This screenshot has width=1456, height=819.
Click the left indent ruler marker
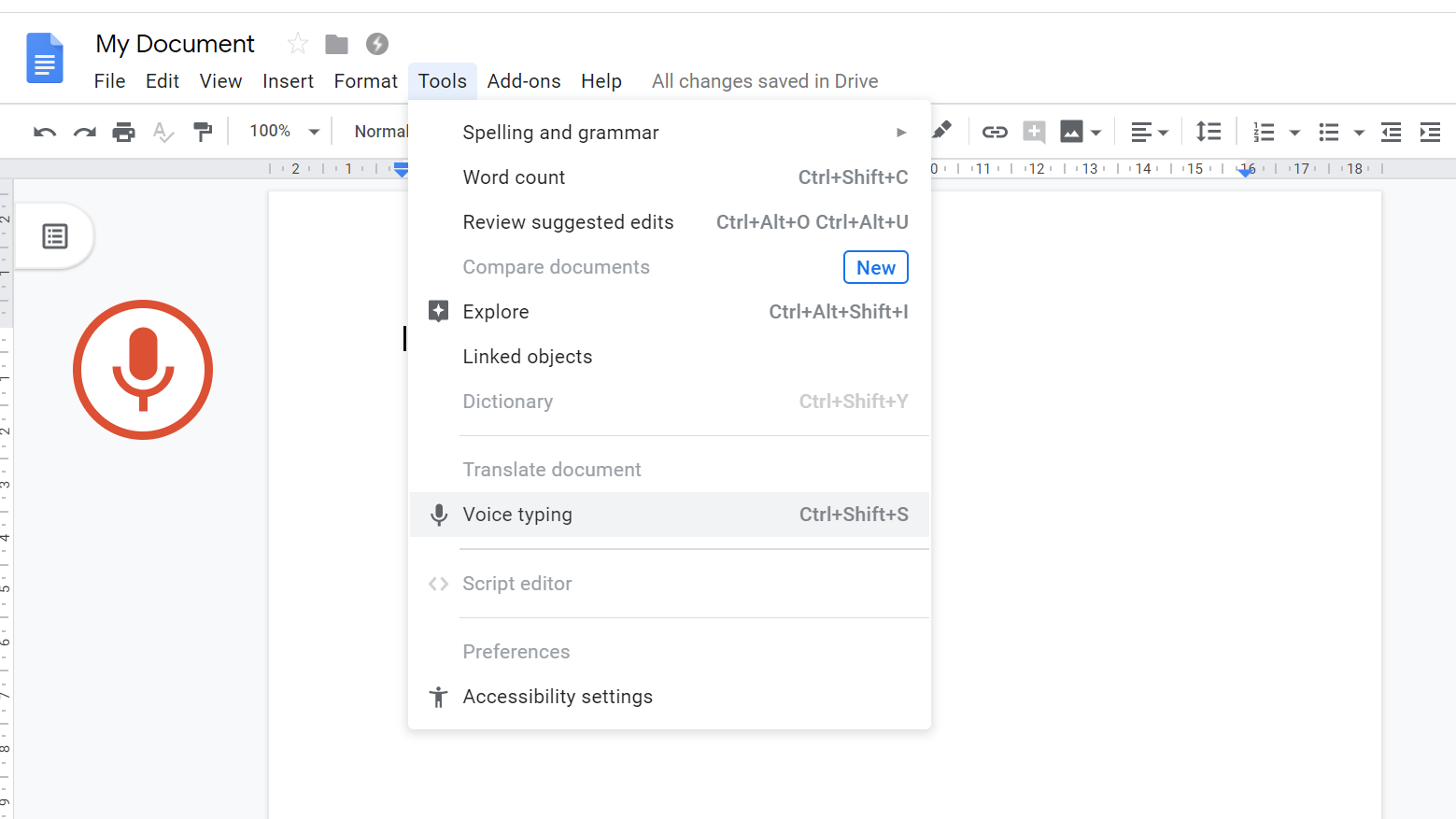(x=402, y=170)
